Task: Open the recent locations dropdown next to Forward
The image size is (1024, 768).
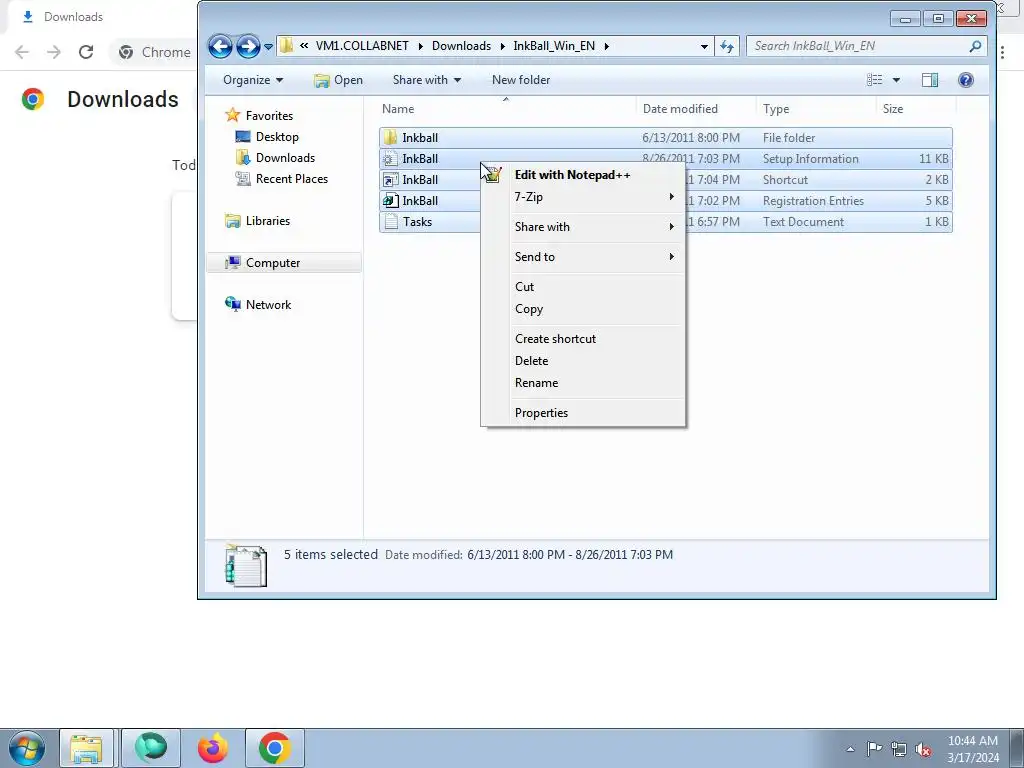Action: point(268,47)
